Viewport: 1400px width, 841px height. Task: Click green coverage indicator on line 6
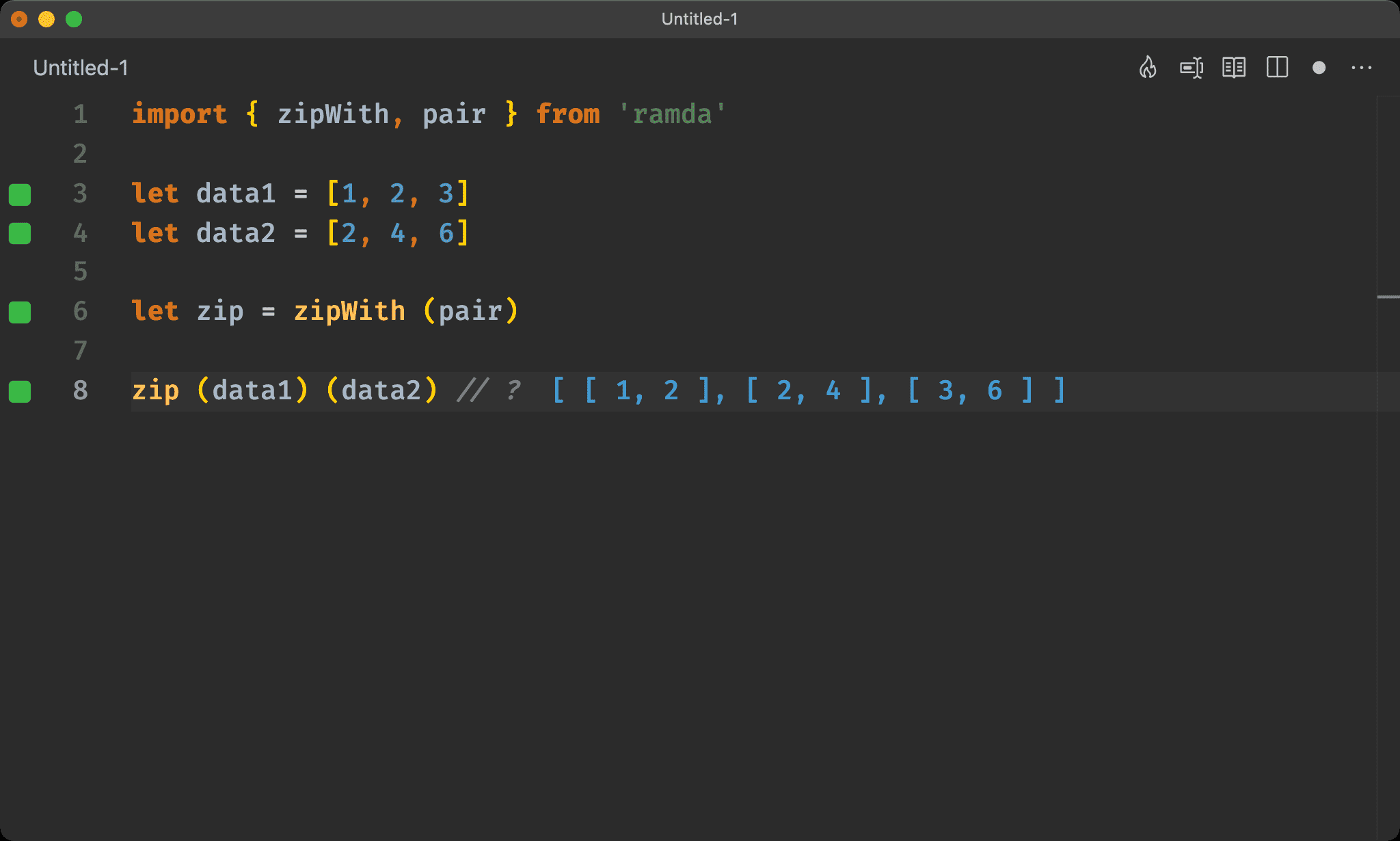point(20,312)
